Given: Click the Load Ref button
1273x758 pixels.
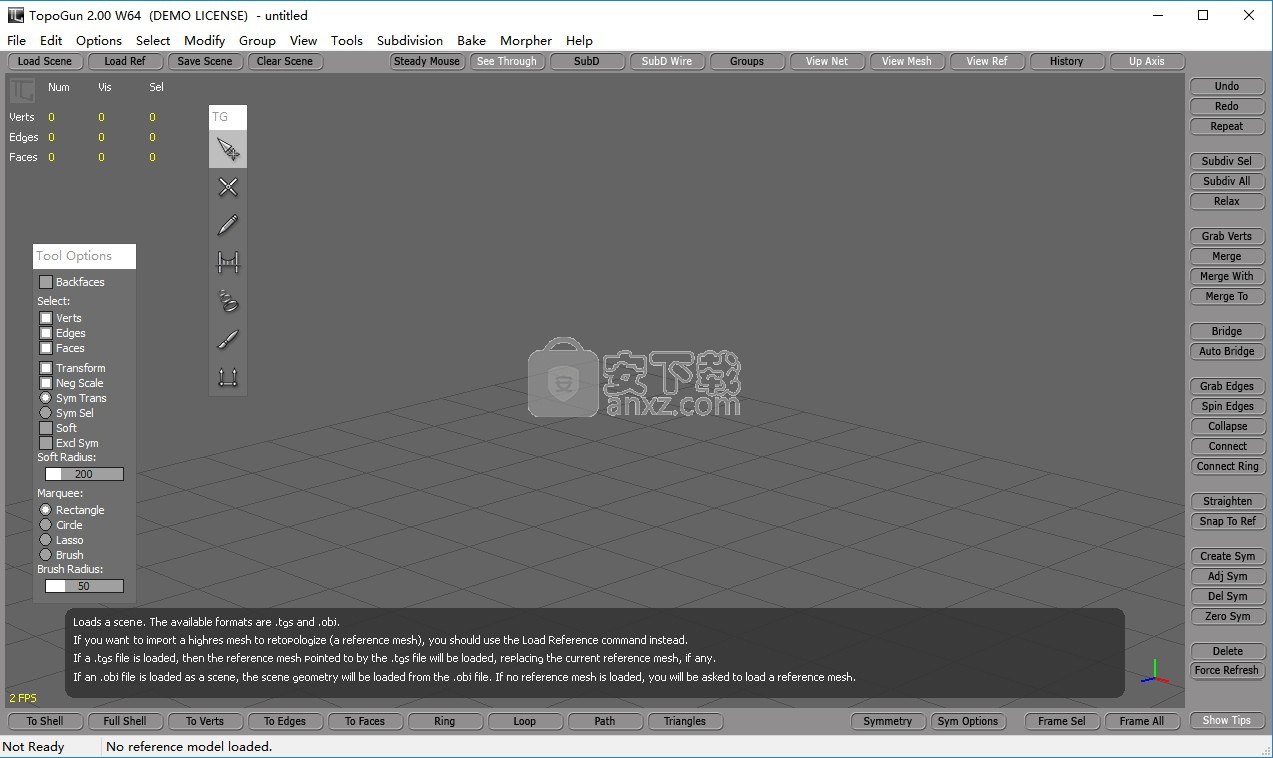Looking at the screenshot, I should click(x=125, y=61).
